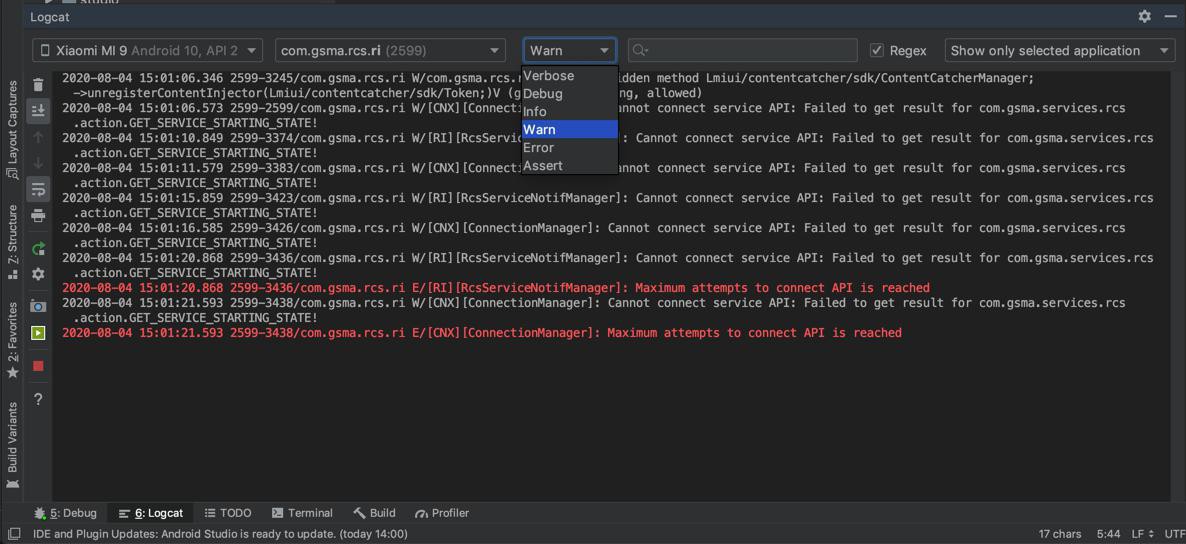Toggle tool window bars icon in status bar
This screenshot has height=544, width=1186.
click(x=14, y=534)
